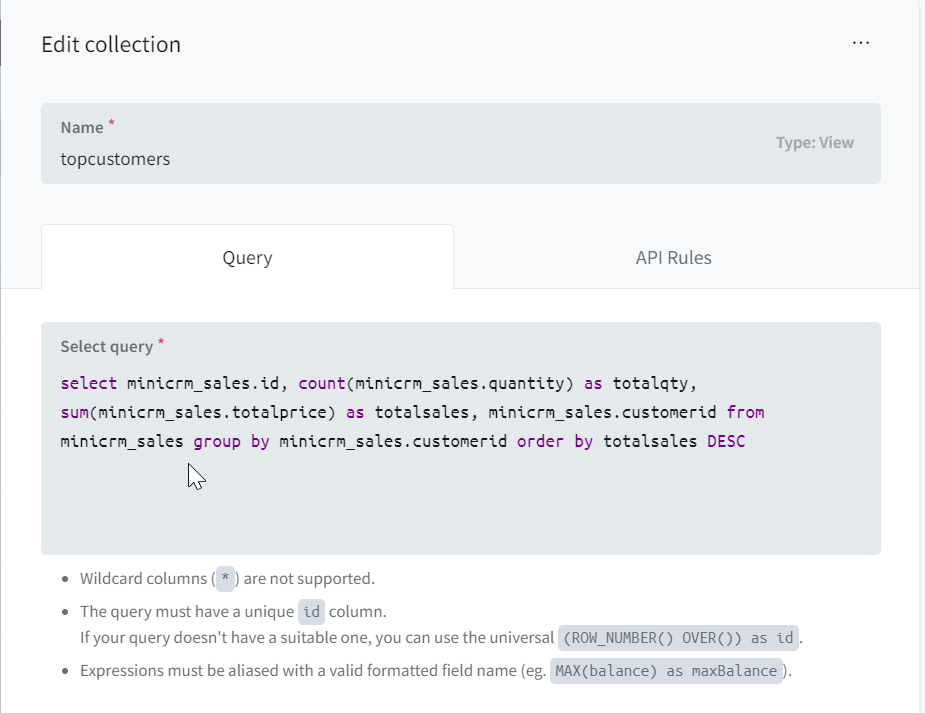Switch to the API Rules tab
The height and width of the screenshot is (713, 925).
tap(674, 257)
